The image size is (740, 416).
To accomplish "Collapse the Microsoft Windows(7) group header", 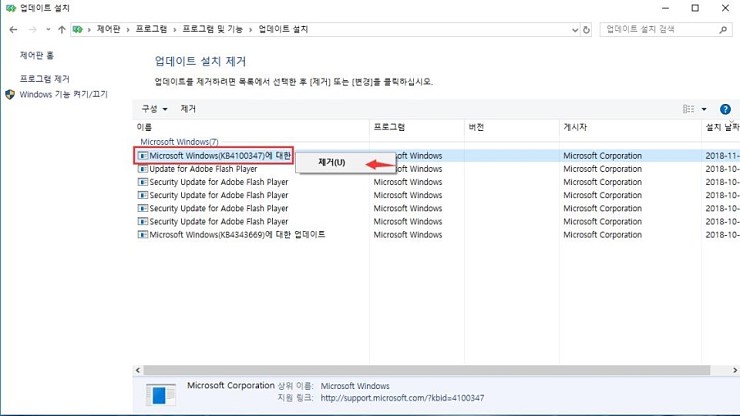I will tap(179, 142).
